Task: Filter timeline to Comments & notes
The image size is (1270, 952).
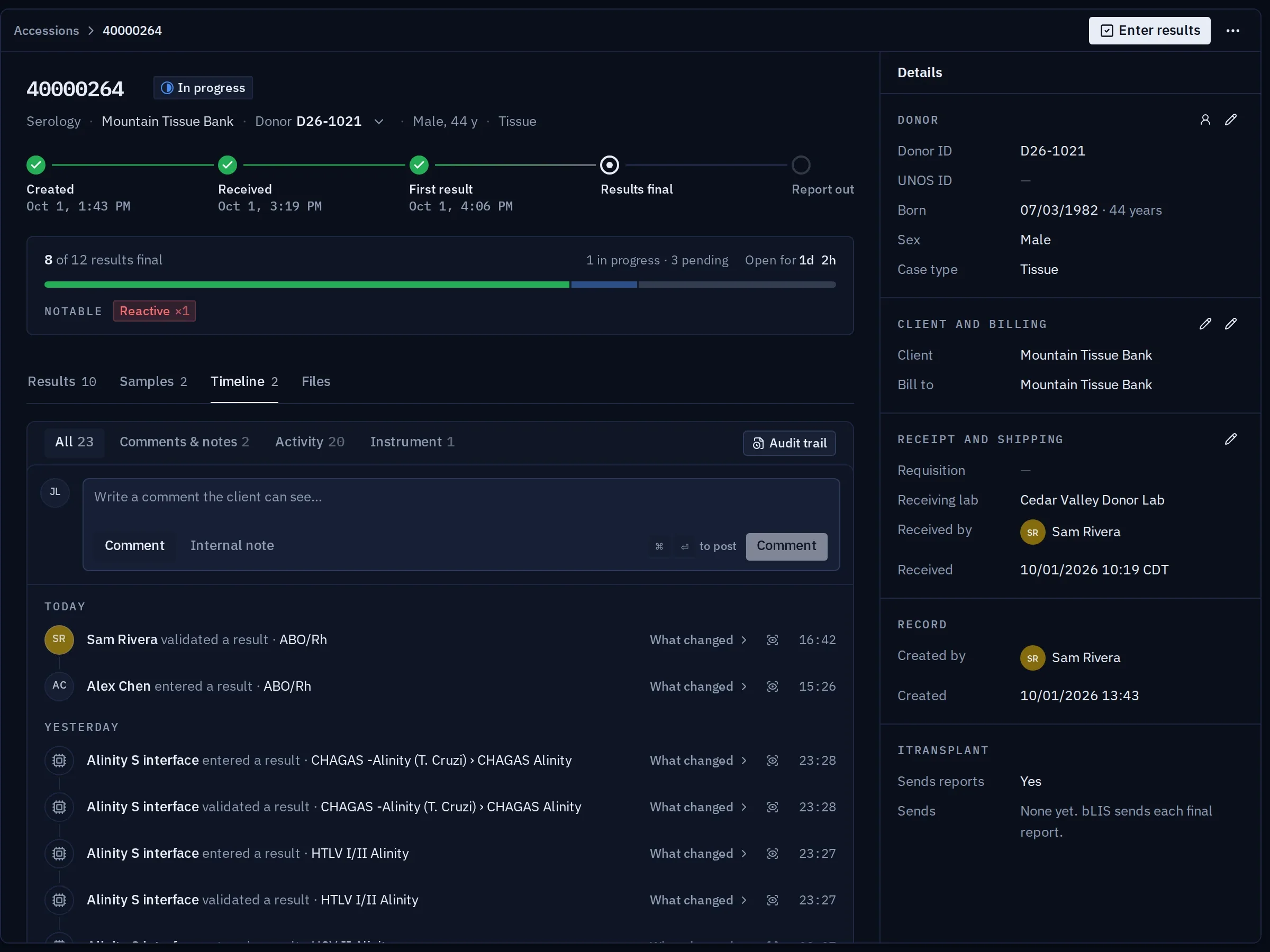Action: tap(184, 442)
